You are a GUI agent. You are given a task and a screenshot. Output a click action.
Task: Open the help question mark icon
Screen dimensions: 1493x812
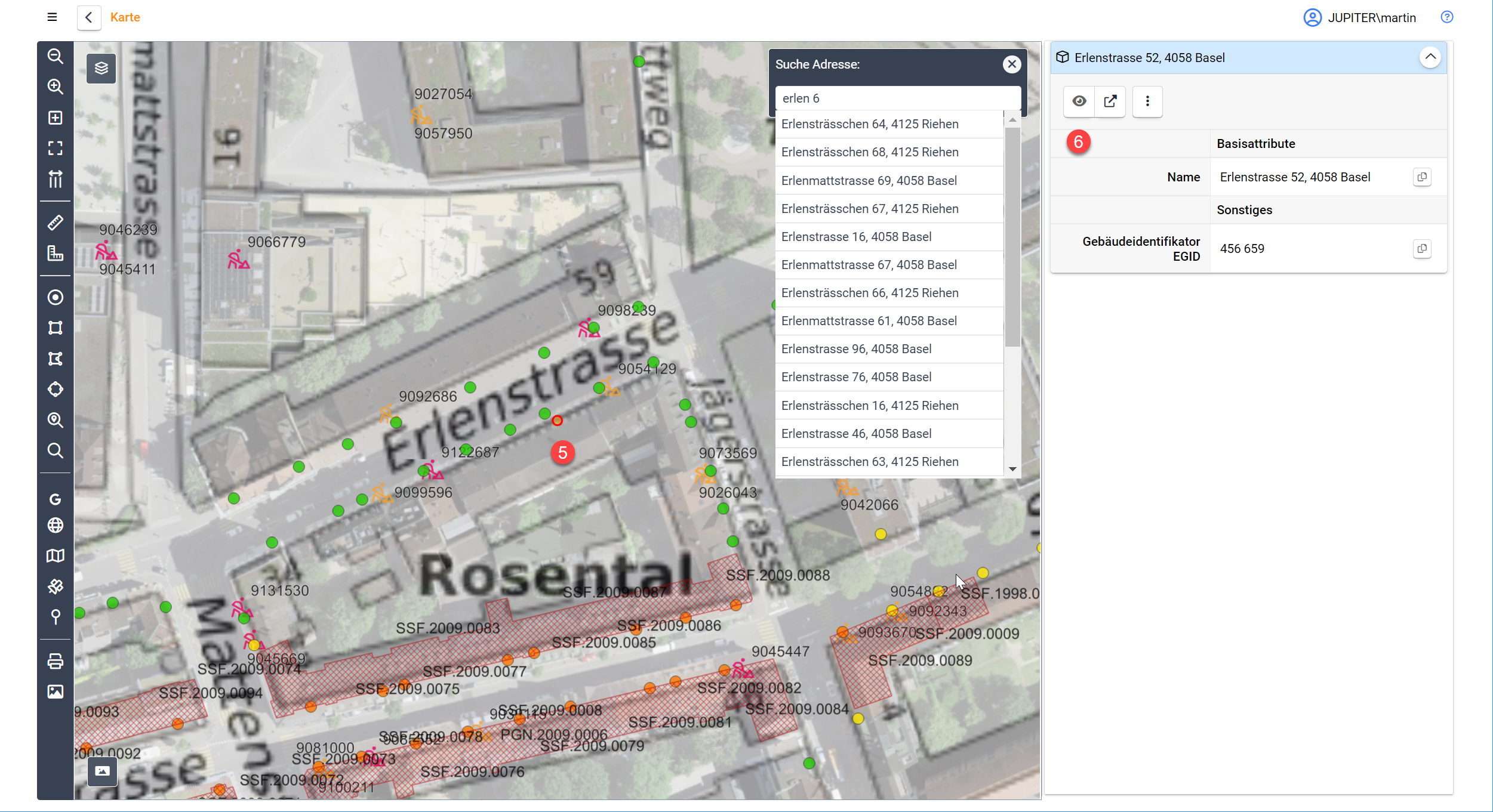point(1447,17)
